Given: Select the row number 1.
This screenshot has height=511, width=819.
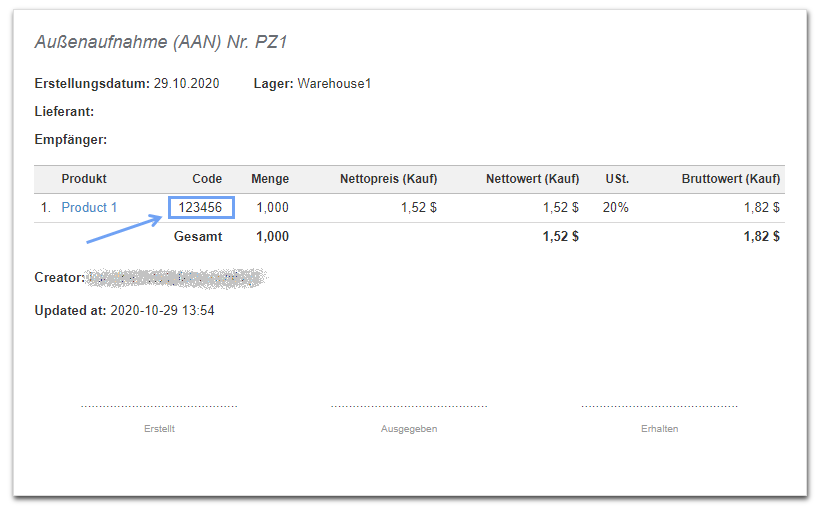Looking at the screenshot, I should click(x=46, y=207).
